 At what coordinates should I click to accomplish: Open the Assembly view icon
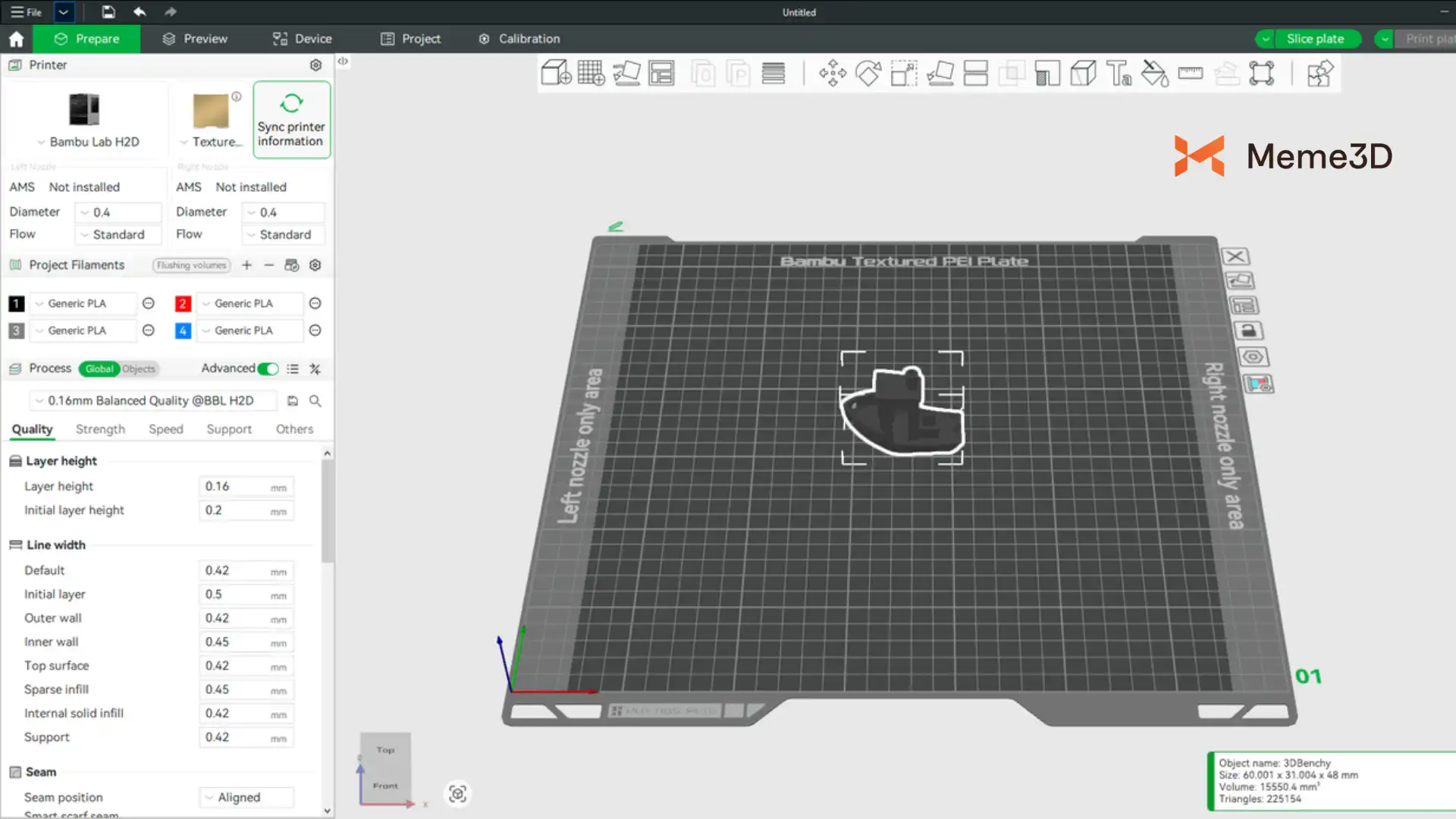(1319, 74)
